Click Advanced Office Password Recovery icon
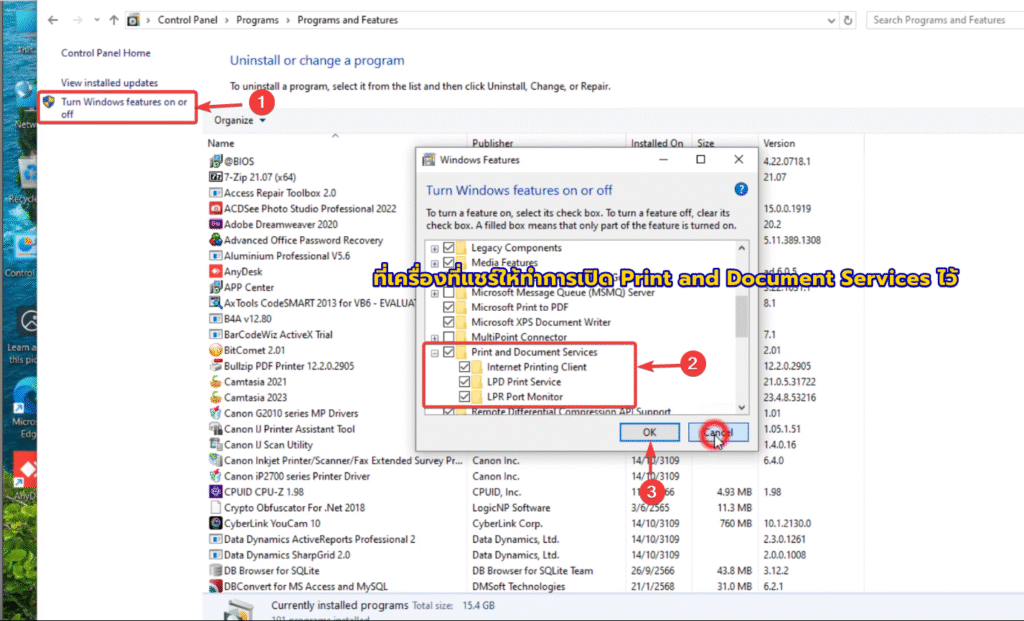Image resolution: width=1024 pixels, height=621 pixels. point(216,240)
